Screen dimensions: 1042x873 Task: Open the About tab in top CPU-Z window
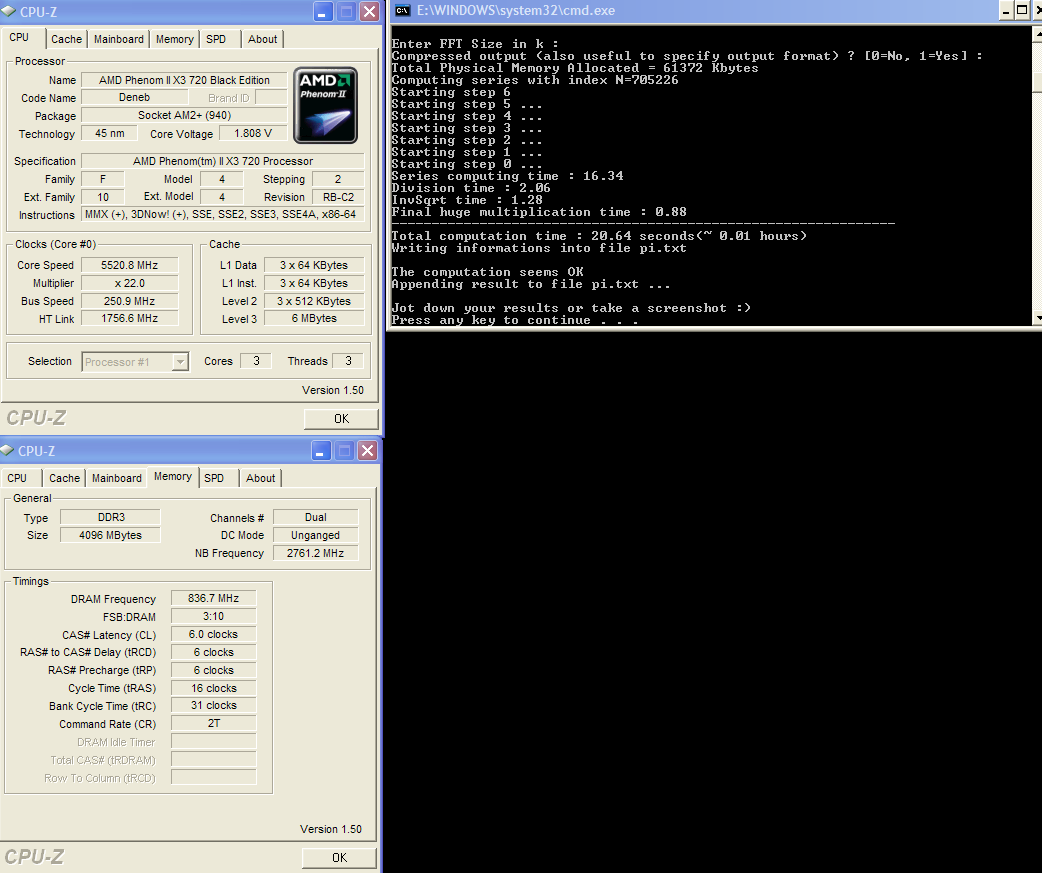coord(262,39)
